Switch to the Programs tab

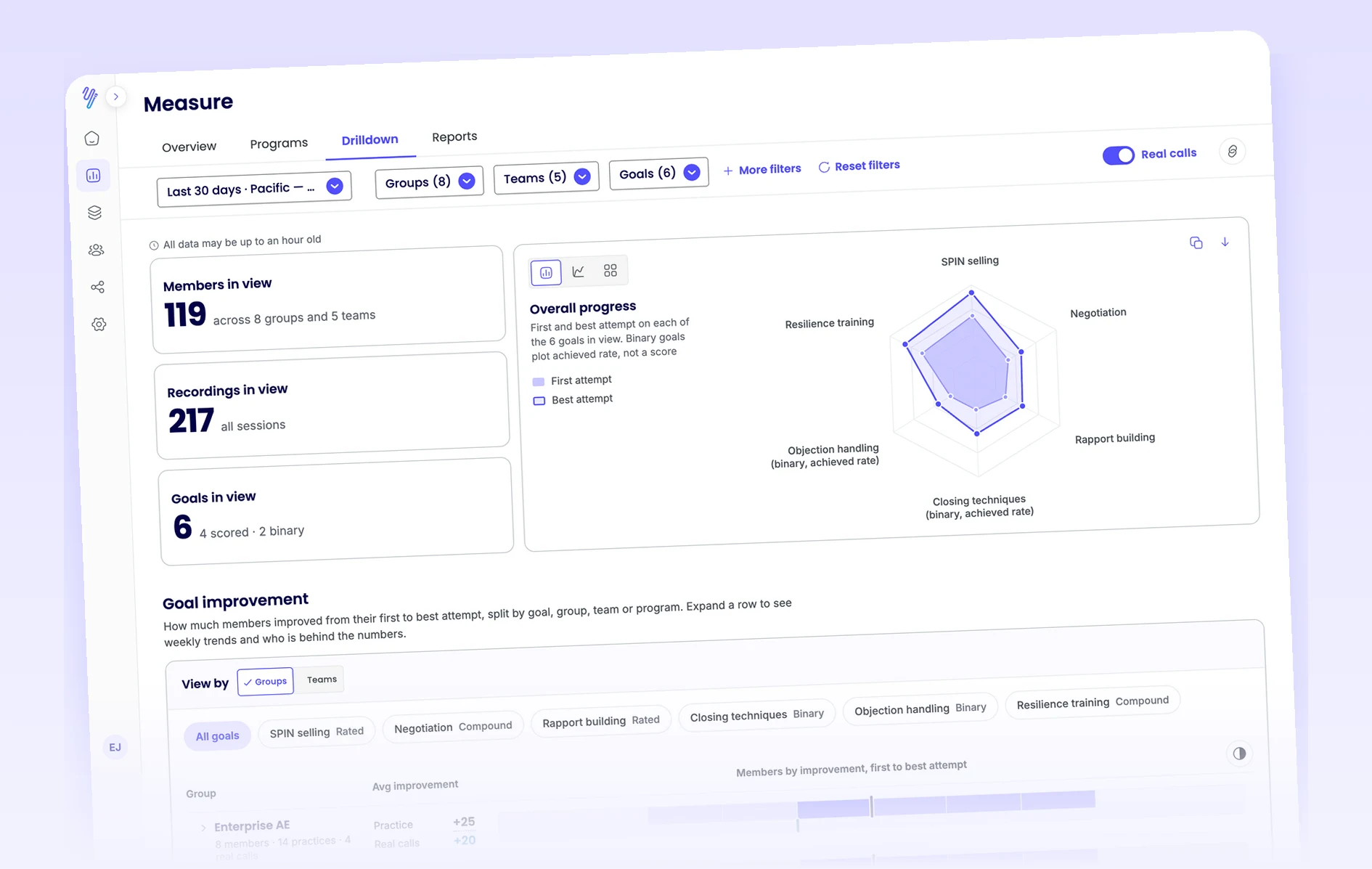pos(279,143)
